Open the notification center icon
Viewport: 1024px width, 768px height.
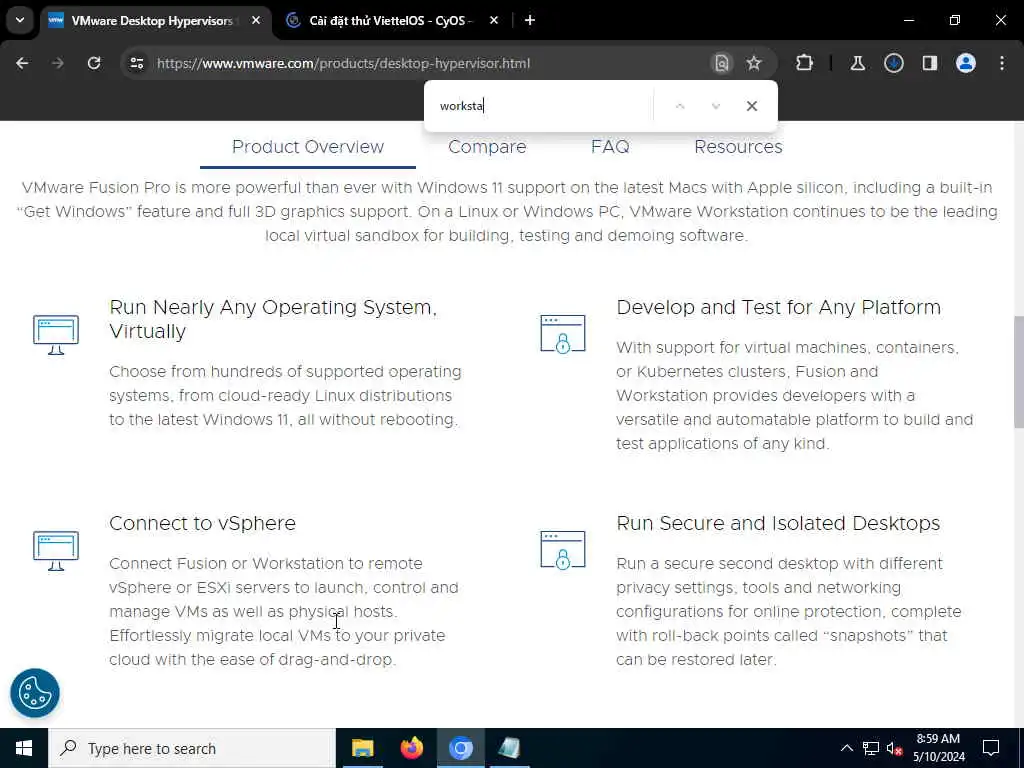pyautogui.click(x=991, y=748)
